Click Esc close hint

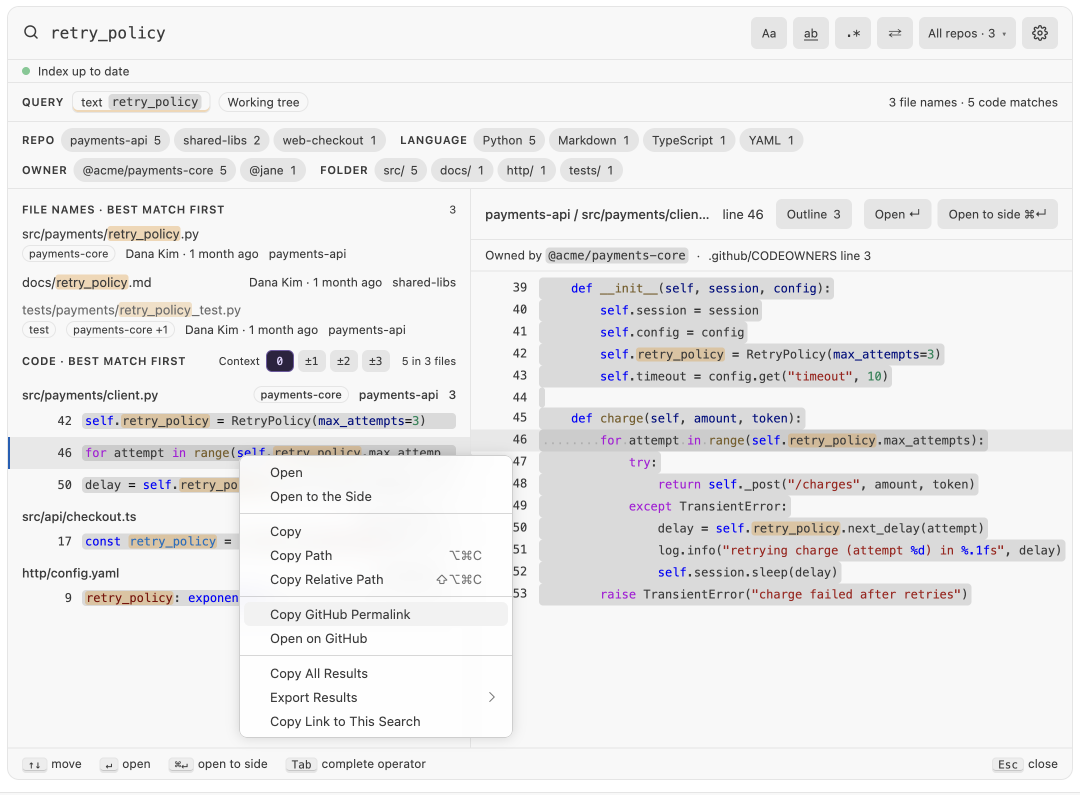tap(1024, 764)
